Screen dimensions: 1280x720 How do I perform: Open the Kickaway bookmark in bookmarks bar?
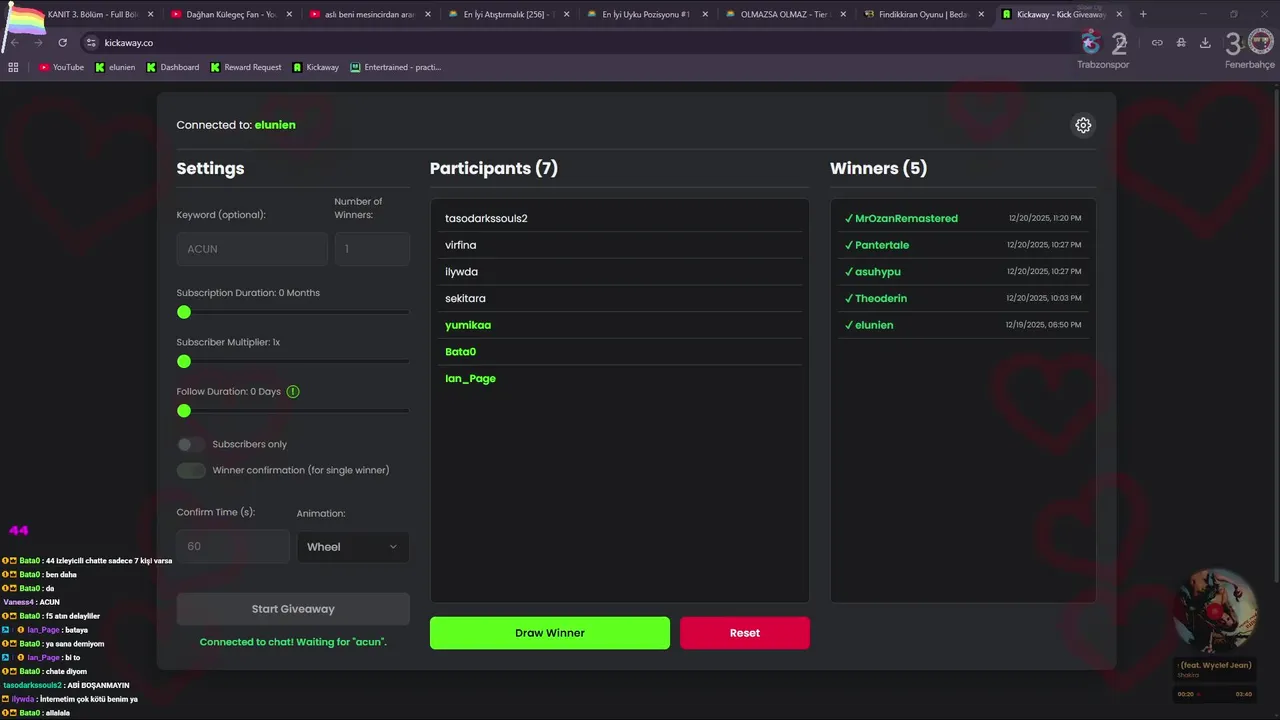point(316,67)
